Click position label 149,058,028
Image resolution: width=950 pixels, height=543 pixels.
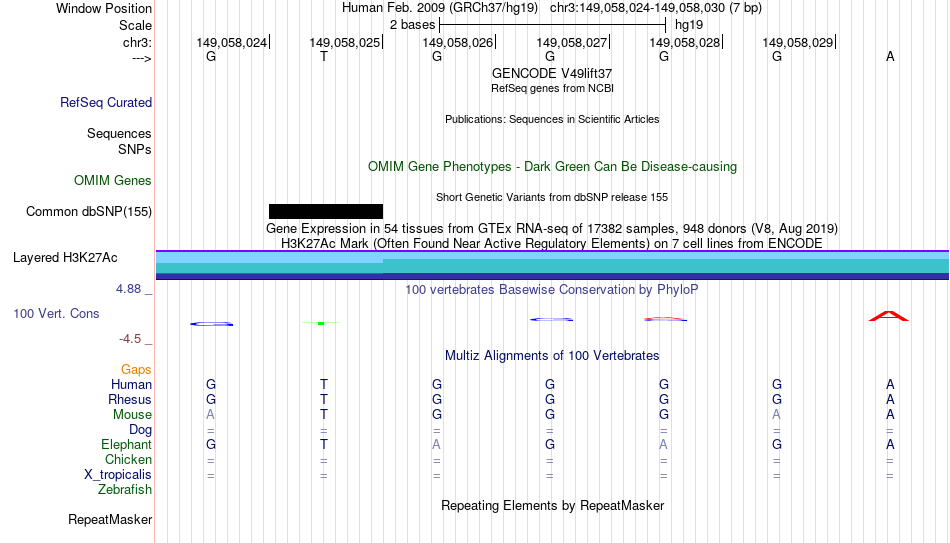(x=685, y=42)
